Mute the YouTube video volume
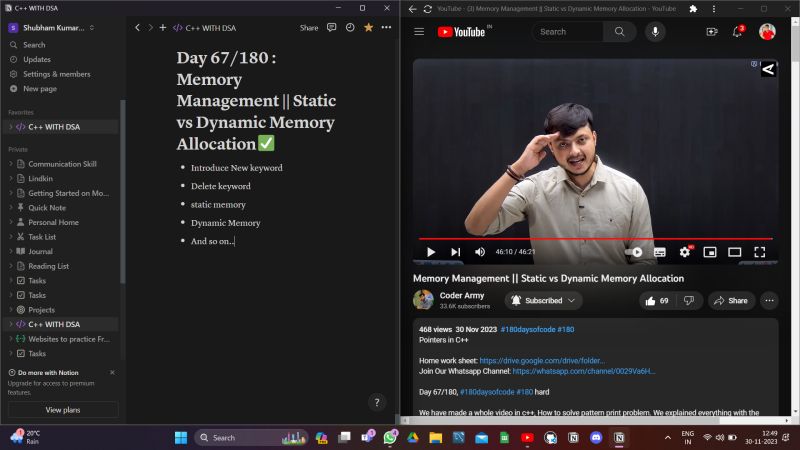The width and height of the screenshot is (800, 450). tap(480, 252)
